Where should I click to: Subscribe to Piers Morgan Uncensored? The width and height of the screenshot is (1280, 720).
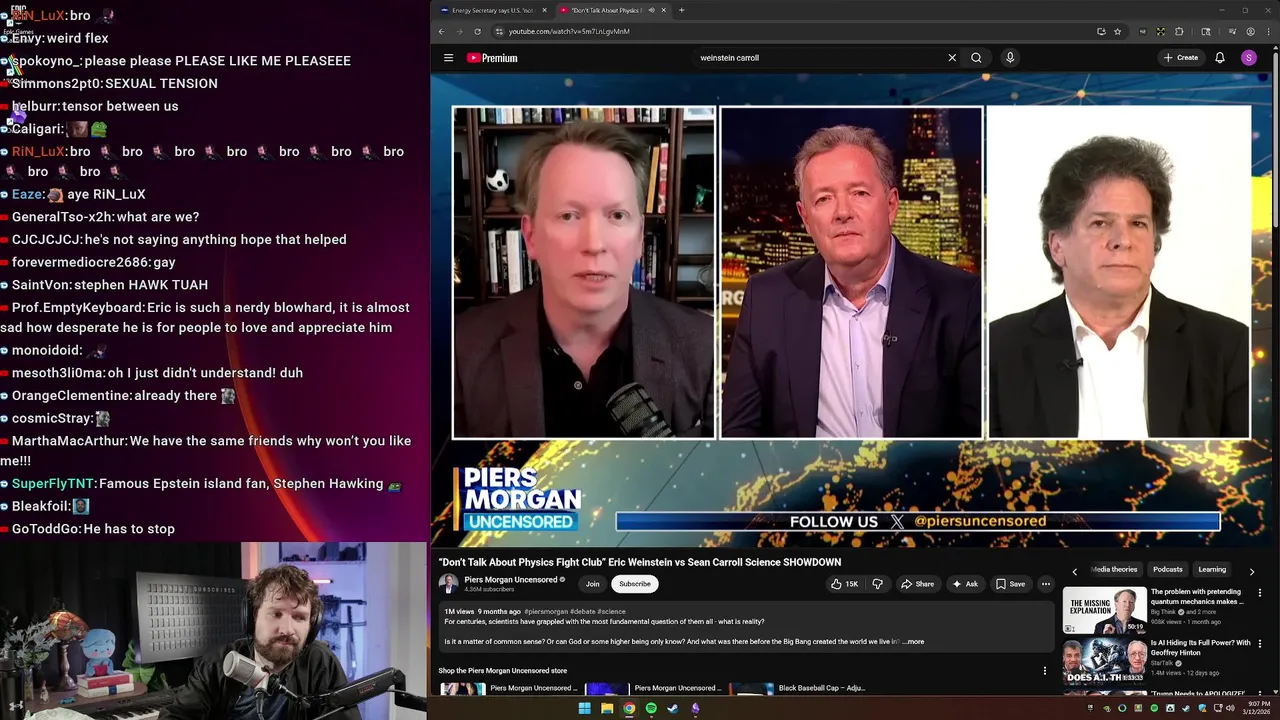tap(634, 584)
